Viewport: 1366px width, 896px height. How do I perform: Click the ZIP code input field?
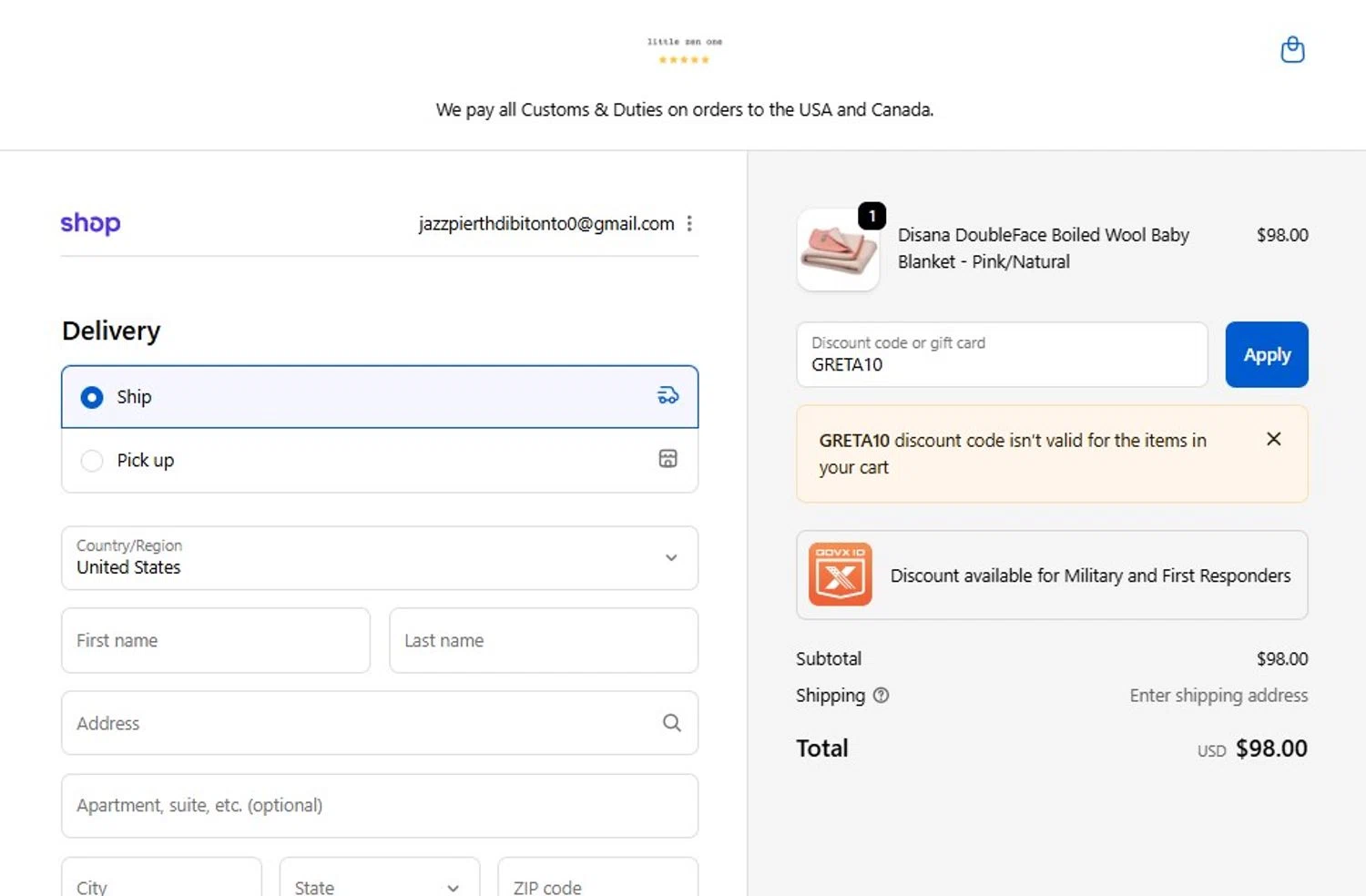click(x=598, y=877)
